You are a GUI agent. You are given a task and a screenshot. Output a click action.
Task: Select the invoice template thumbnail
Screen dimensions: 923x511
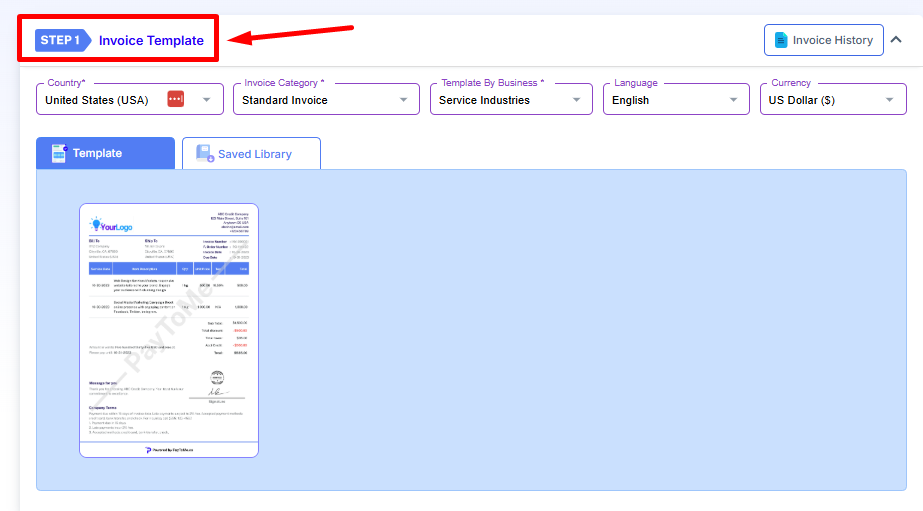pos(169,330)
